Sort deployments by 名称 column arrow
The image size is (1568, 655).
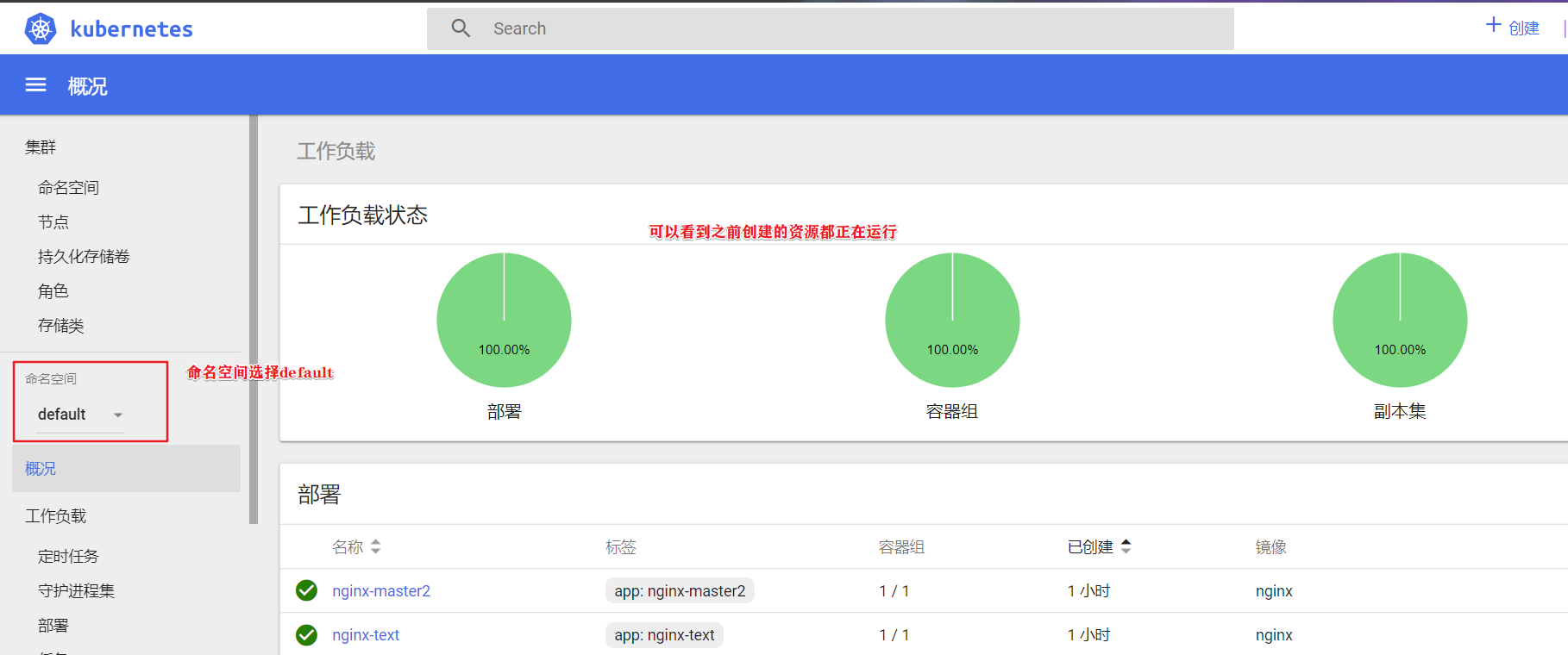375,546
